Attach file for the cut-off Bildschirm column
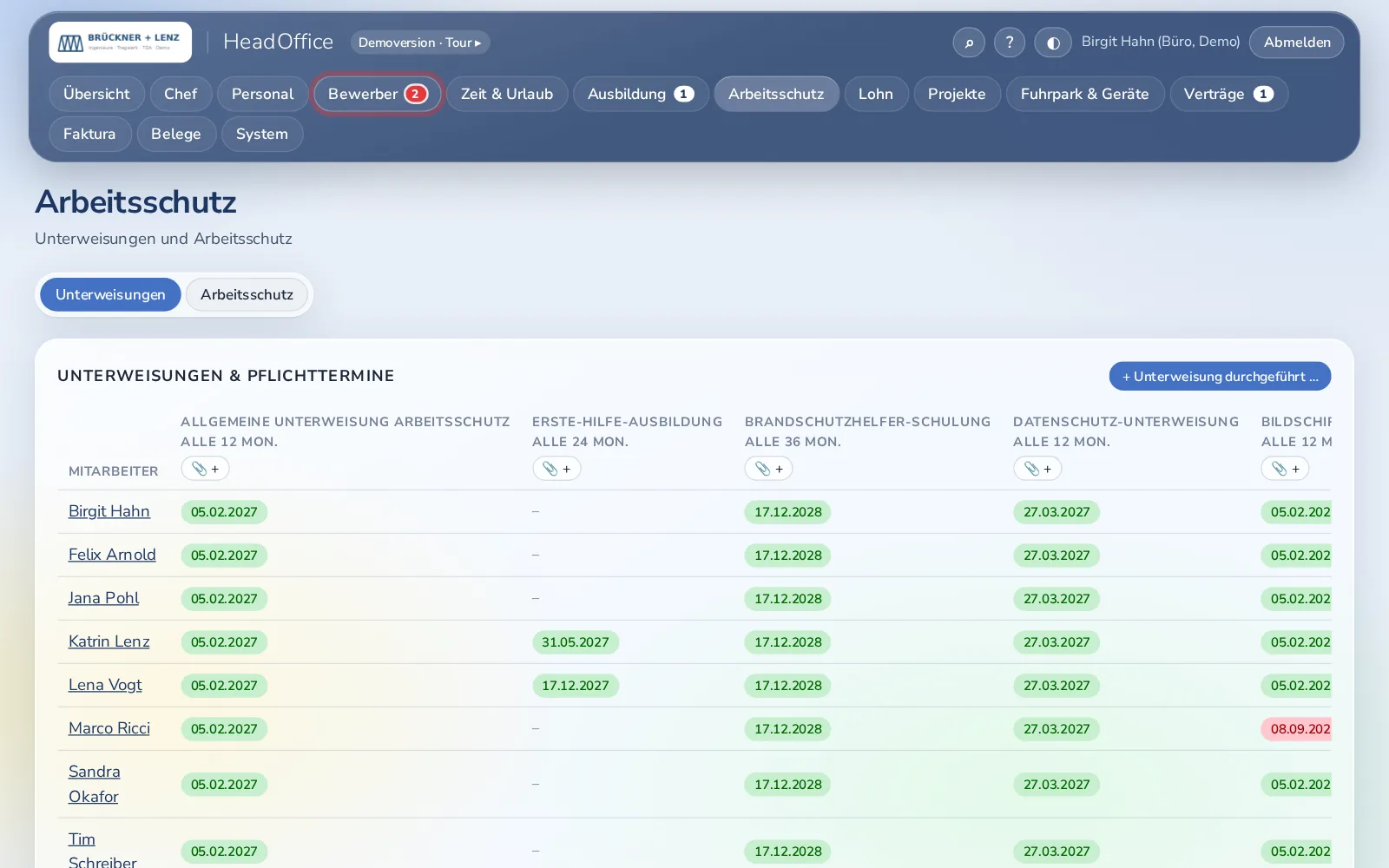The image size is (1389, 868). (1286, 469)
